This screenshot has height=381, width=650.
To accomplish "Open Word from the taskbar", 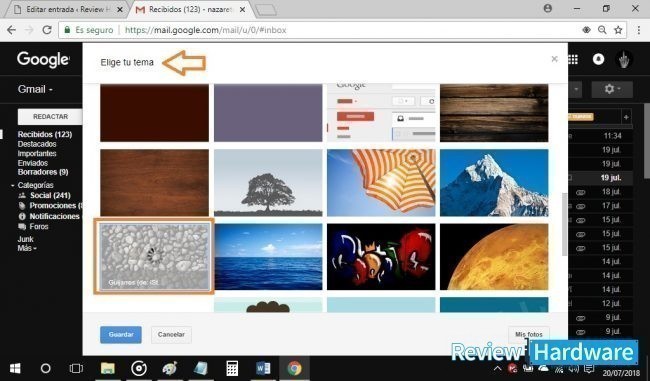I will (x=263, y=368).
